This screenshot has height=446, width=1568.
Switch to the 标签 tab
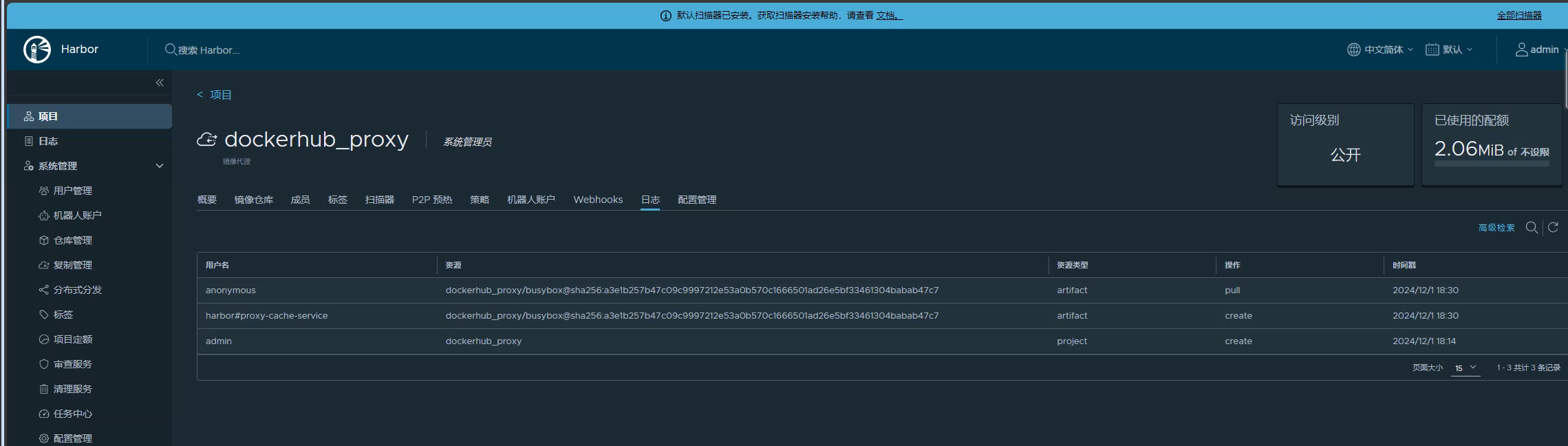click(338, 200)
